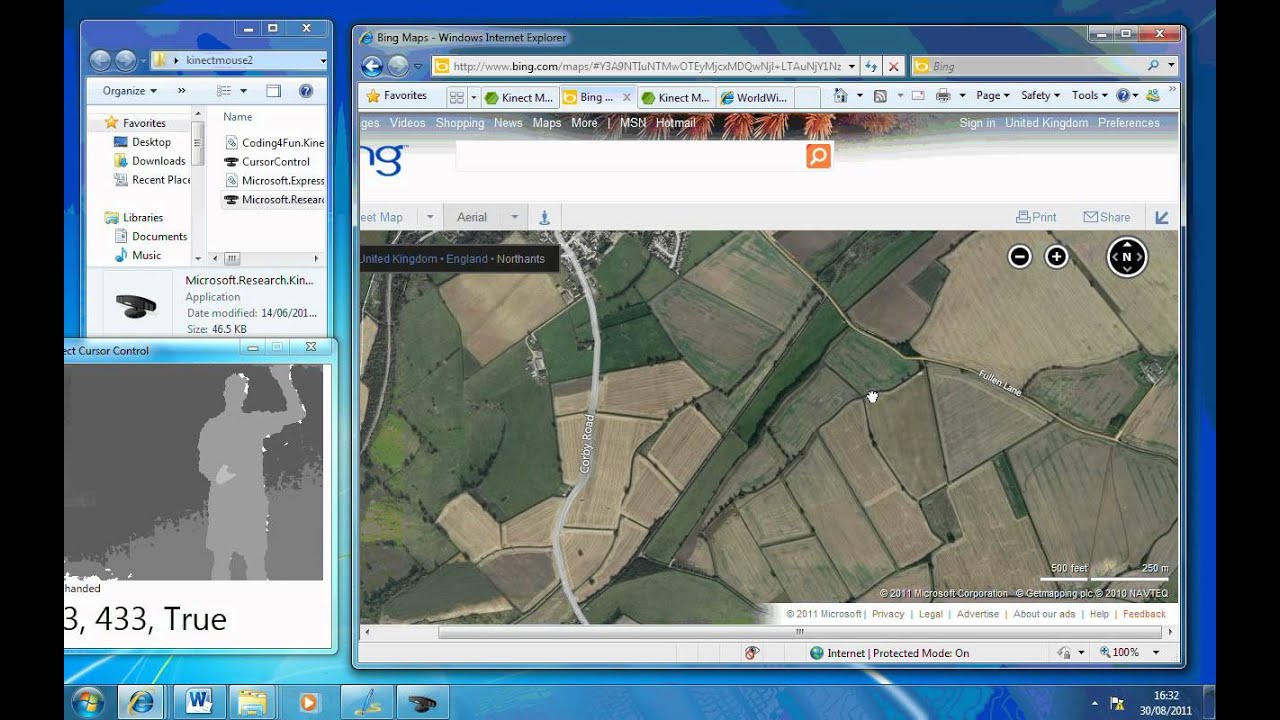Click the printer icon in IE toolbar

pos(942,96)
